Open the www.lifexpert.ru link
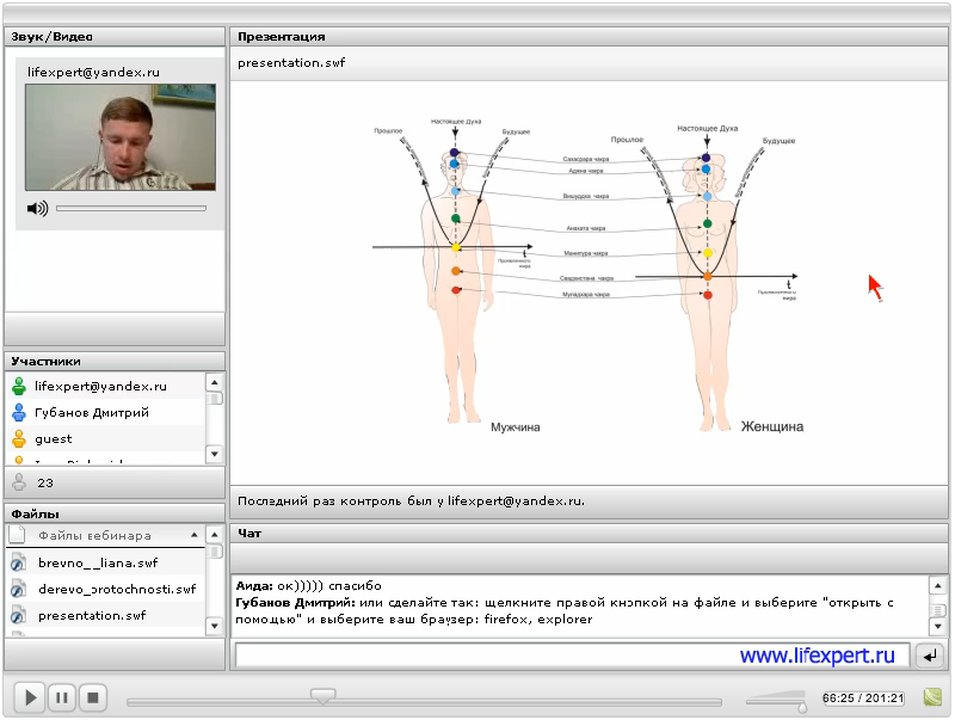This screenshot has height=720, width=955. [x=817, y=655]
